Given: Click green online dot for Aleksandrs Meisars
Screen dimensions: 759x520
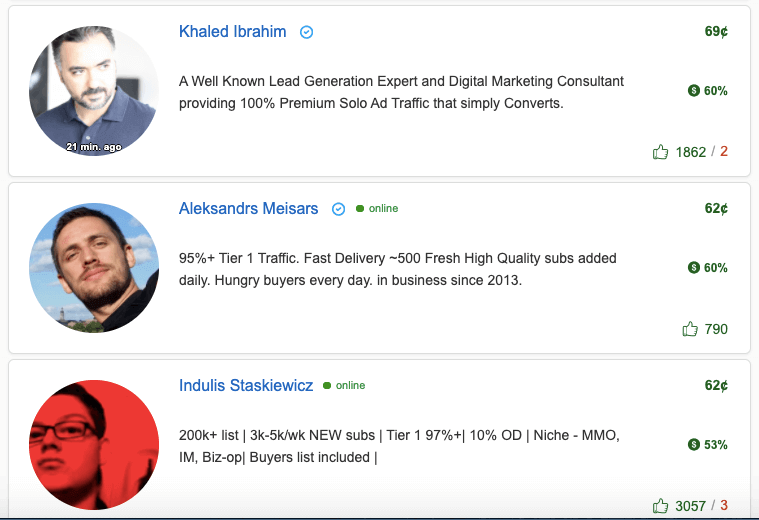Looking at the screenshot, I should pyautogui.click(x=360, y=209).
